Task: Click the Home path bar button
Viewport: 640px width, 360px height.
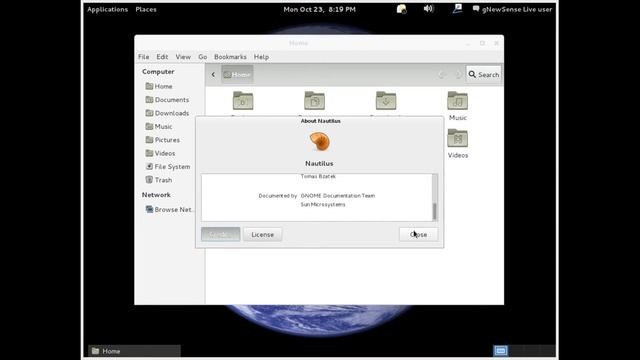Action: pos(237,75)
